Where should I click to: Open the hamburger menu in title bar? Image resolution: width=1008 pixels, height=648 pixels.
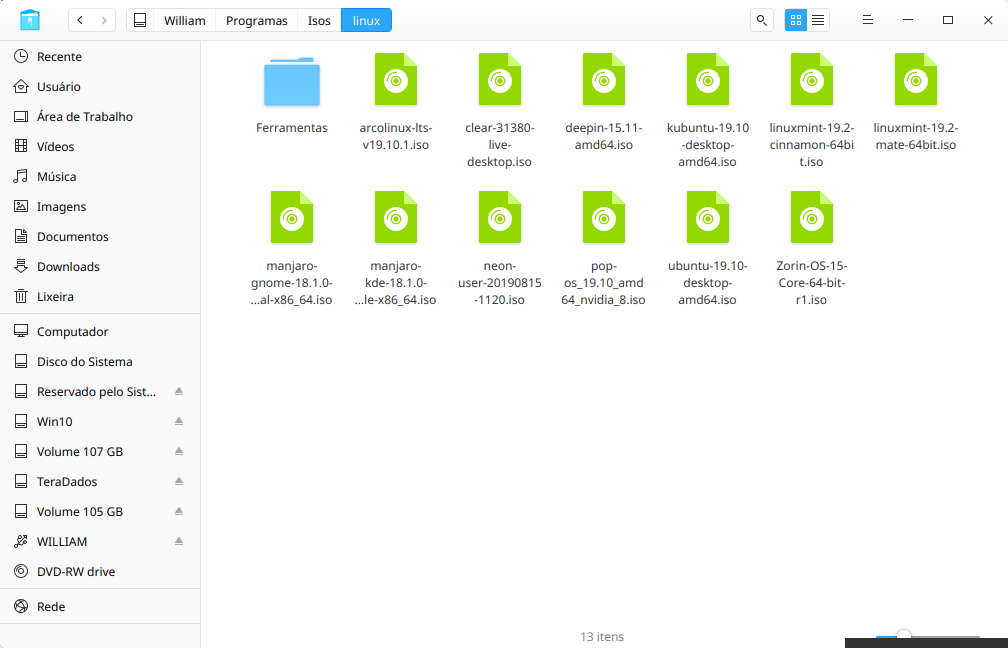click(868, 21)
